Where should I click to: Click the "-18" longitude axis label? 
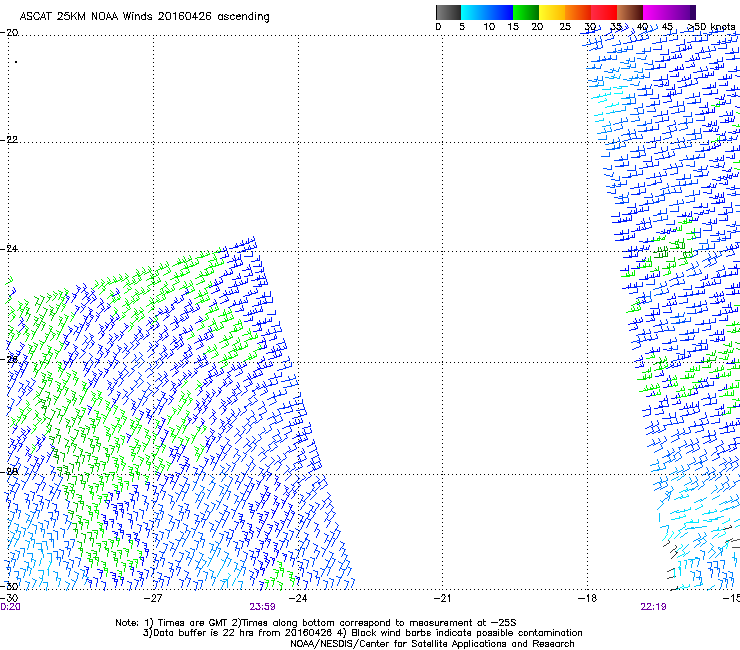pyautogui.click(x=587, y=599)
